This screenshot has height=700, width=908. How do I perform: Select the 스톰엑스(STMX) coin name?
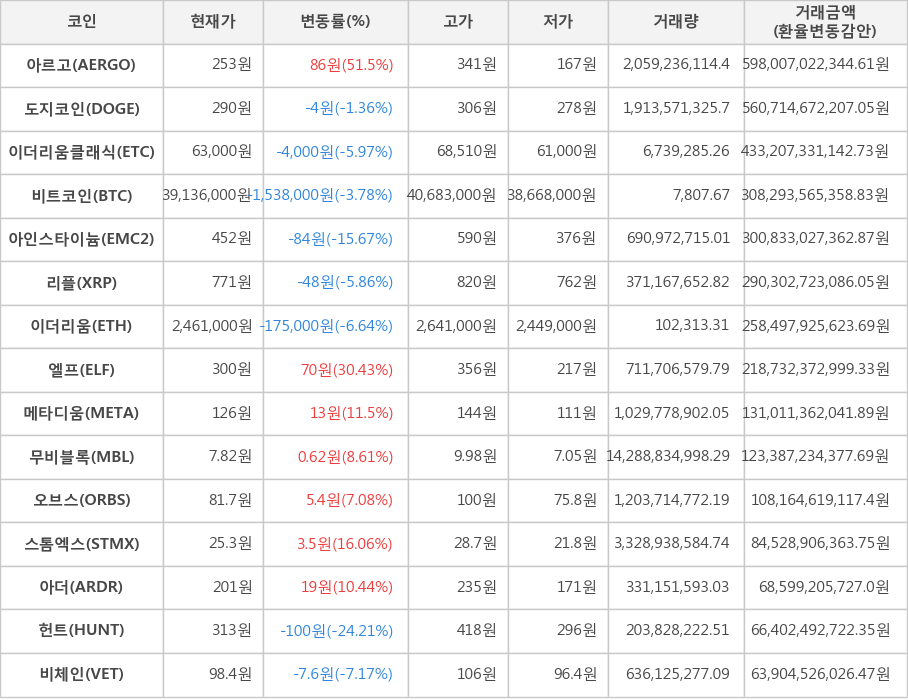[x=81, y=544]
